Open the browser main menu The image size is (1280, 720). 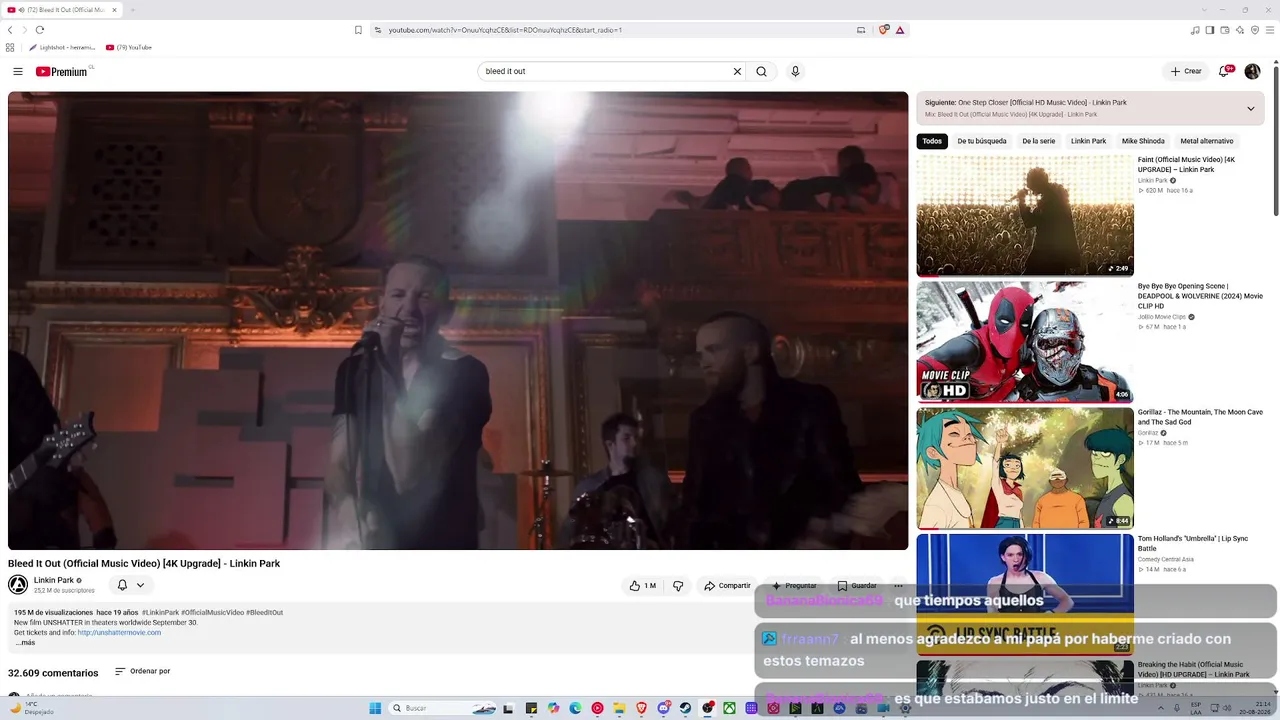tap(1270, 30)
